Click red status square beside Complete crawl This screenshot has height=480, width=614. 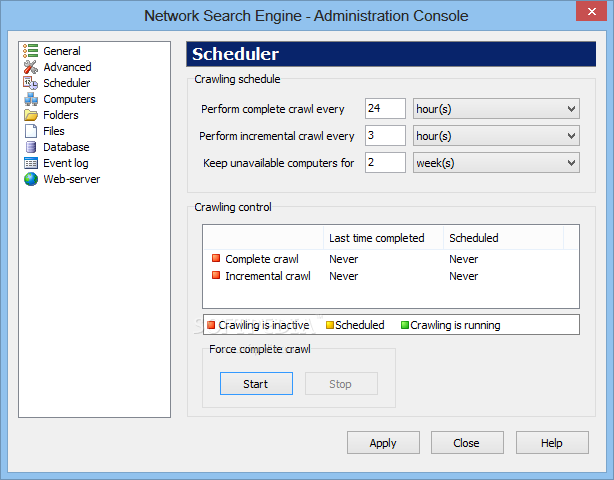pyautogui.click(x=216, y=258)
